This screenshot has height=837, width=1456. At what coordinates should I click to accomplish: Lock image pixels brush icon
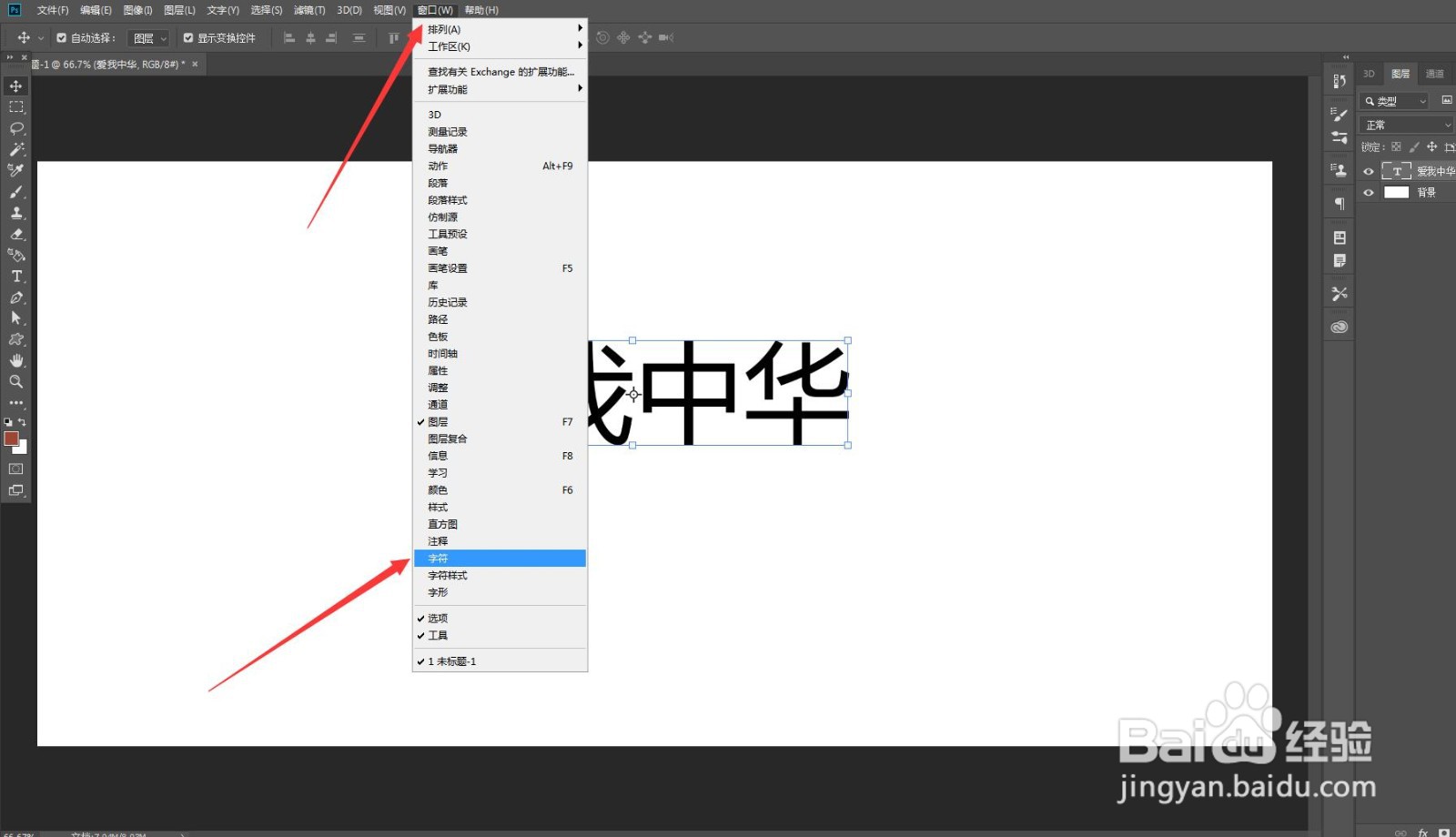(1414, 146)
